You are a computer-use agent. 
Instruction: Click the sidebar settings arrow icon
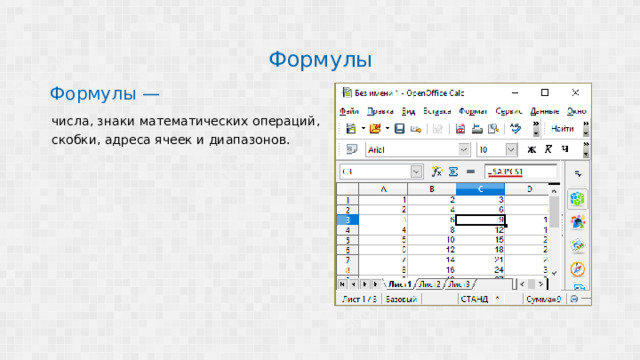pos(578,174)
